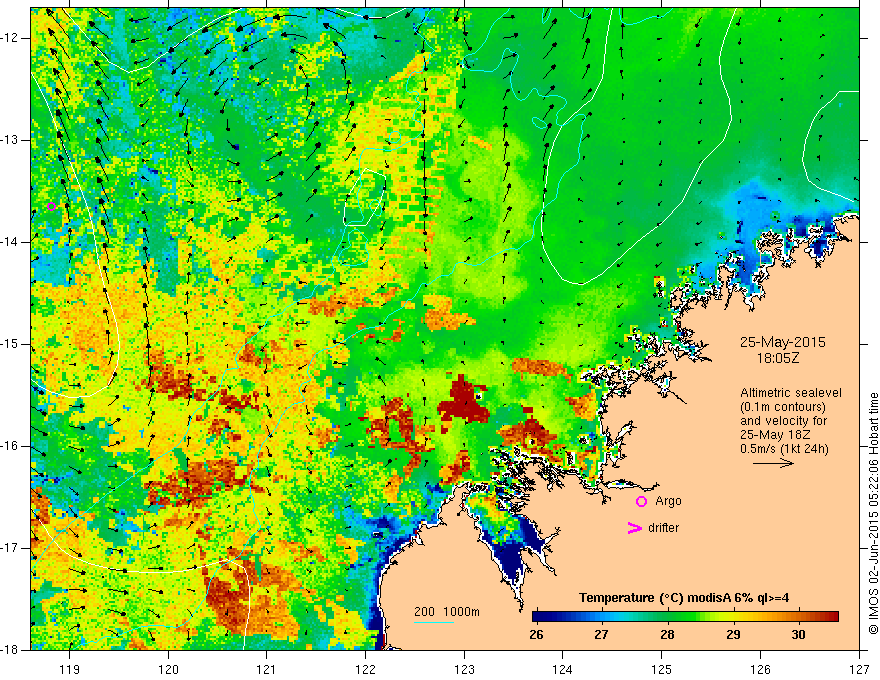
Task: Click the 0.5m/s velocity scale arrow
Action: coord(773,463)
